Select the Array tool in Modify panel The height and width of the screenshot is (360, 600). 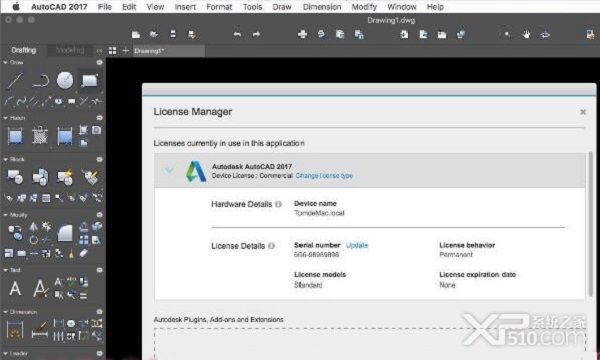coord(84,240)
